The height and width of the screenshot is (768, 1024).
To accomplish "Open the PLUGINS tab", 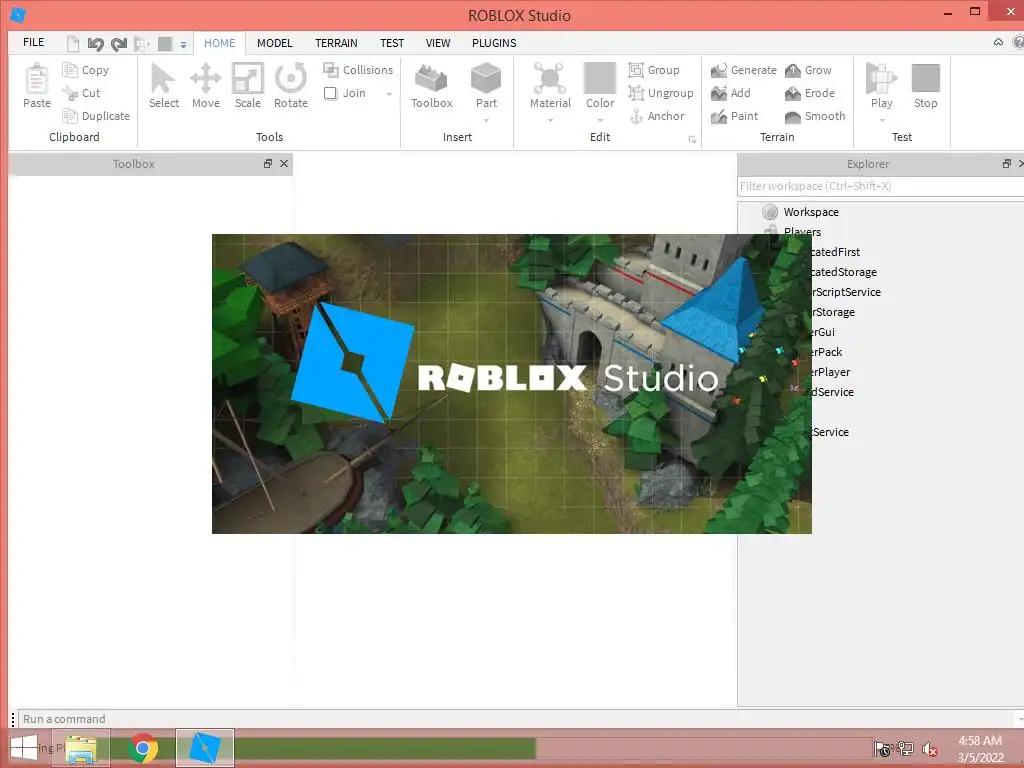I will (494, 43).
